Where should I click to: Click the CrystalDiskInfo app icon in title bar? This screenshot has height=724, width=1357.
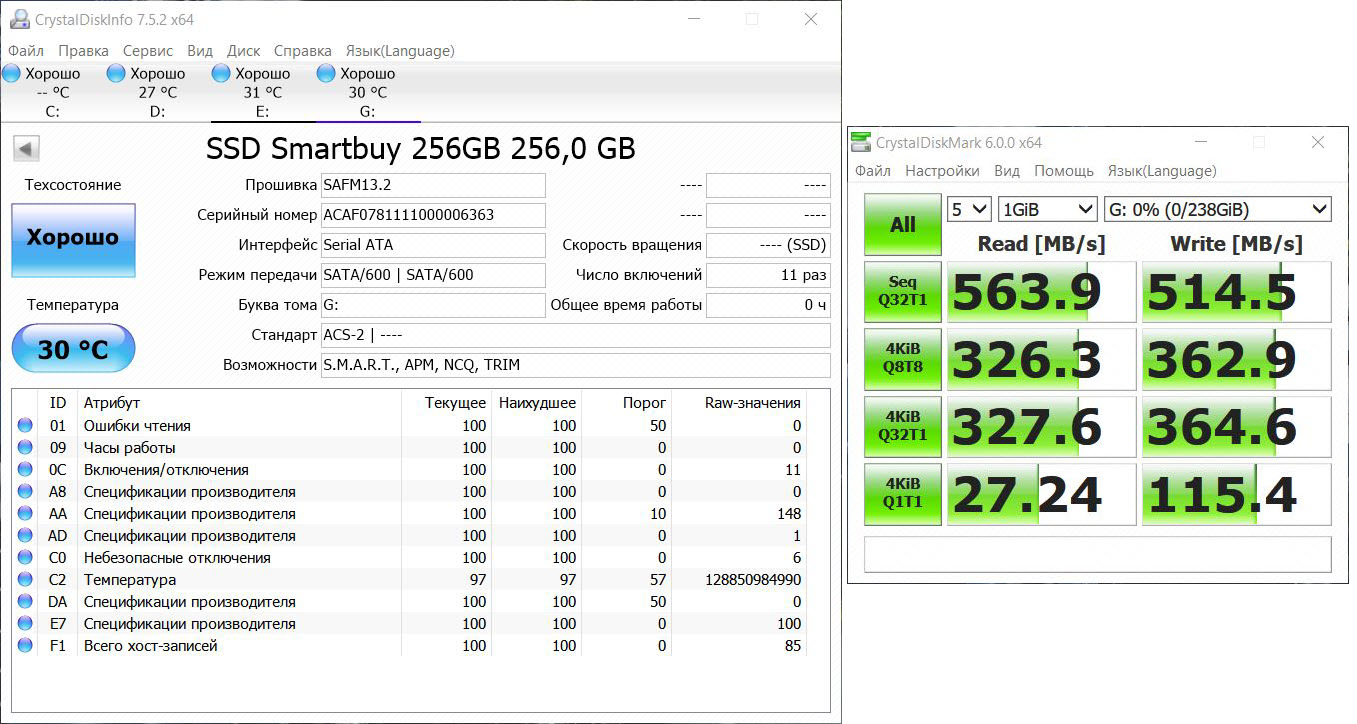click(18, 19)
